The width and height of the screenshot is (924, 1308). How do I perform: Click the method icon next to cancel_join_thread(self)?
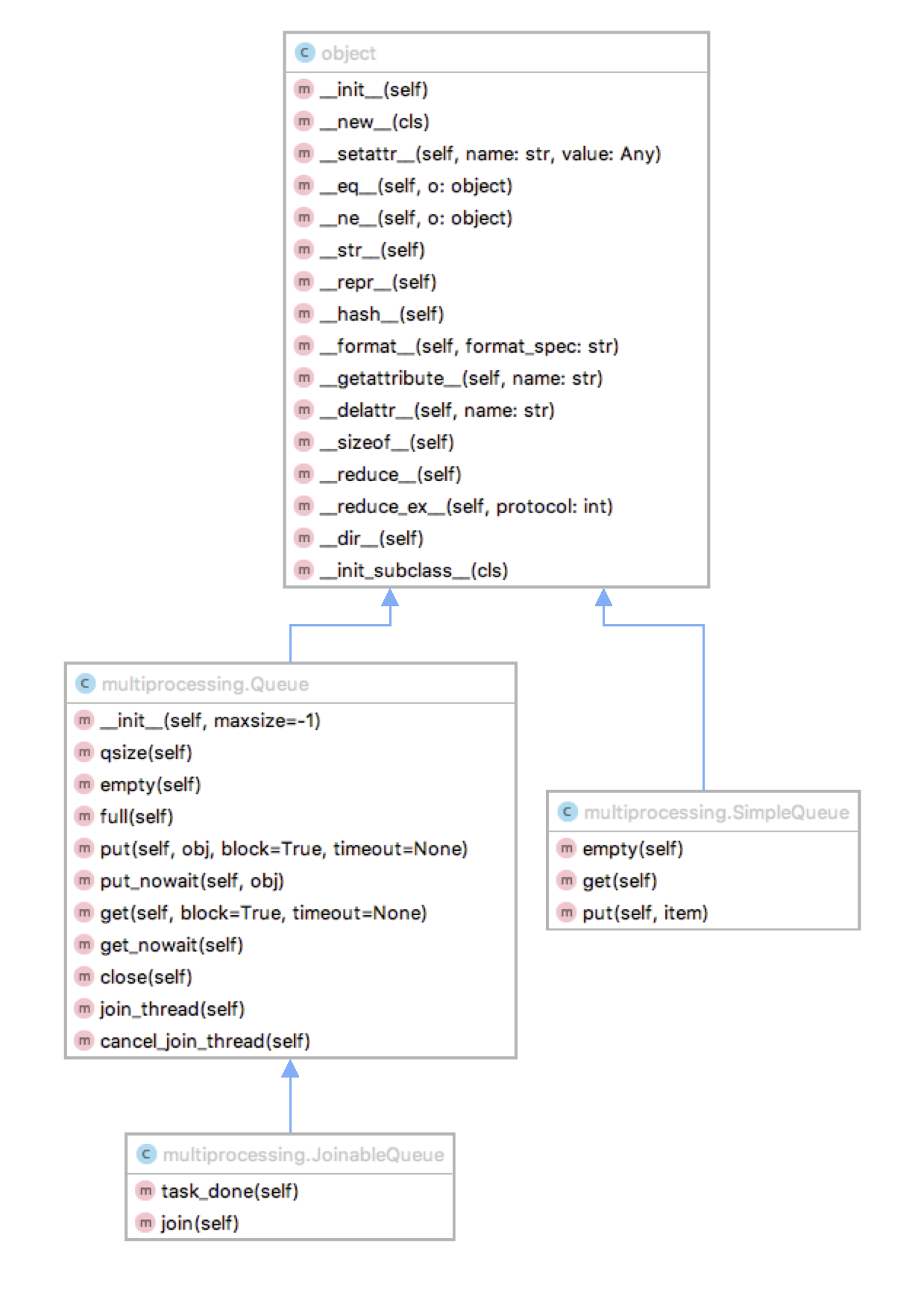pyautogui.click(x=85, y=1040)
